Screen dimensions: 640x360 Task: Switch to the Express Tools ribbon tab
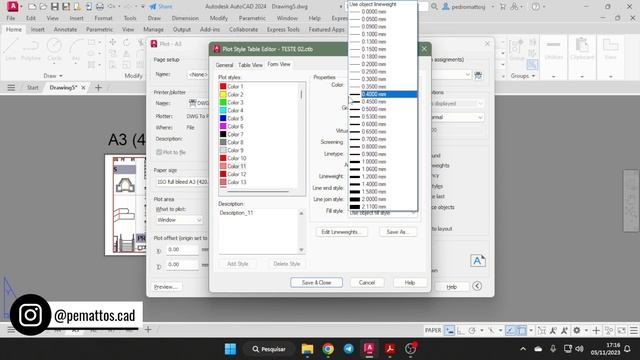283,29
